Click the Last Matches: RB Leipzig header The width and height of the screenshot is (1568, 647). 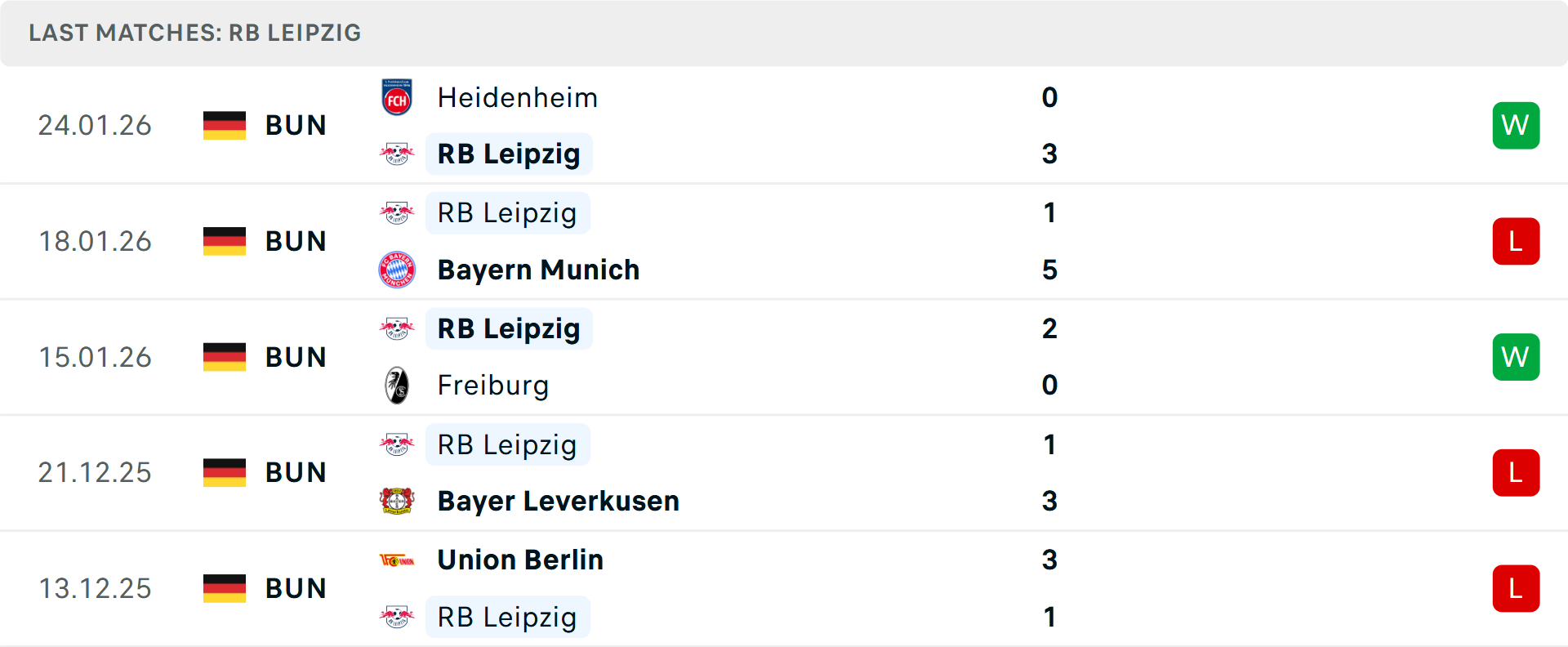(x=195, y=33)
